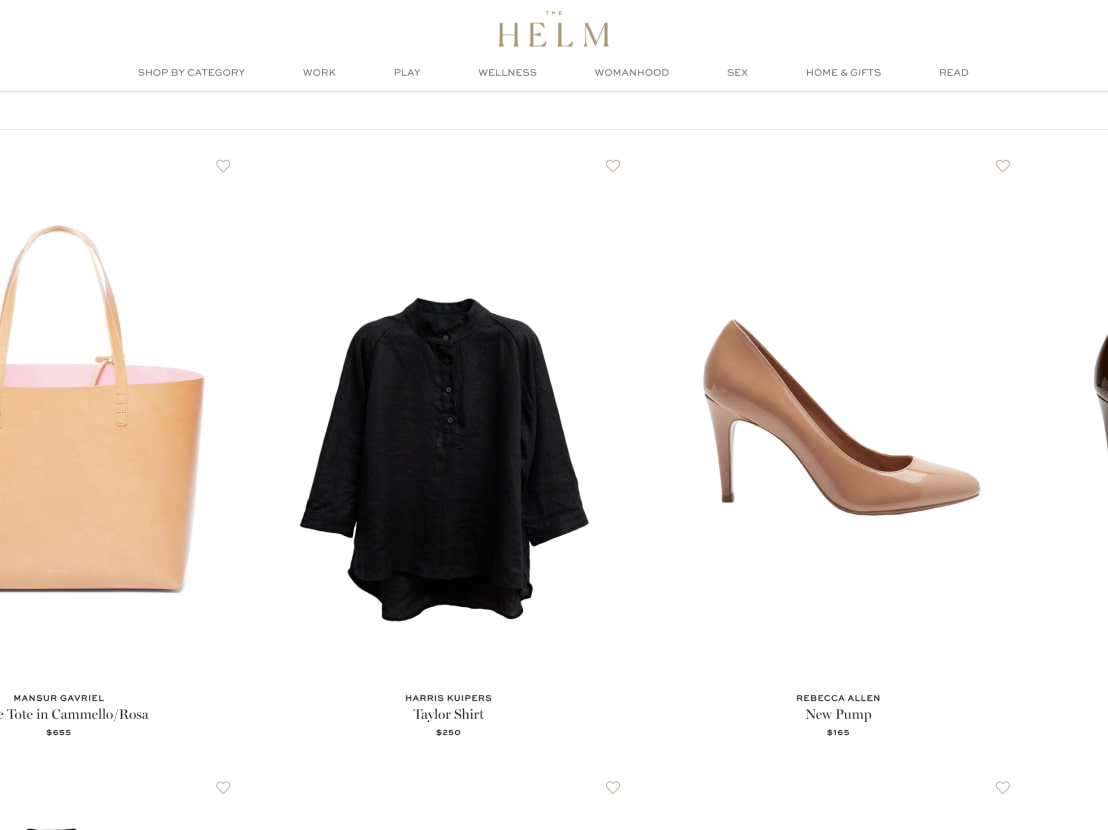Screen dimensions: 1108x830
Task: Click bottom-right product's heart icon
Action: coord(1002,788)
